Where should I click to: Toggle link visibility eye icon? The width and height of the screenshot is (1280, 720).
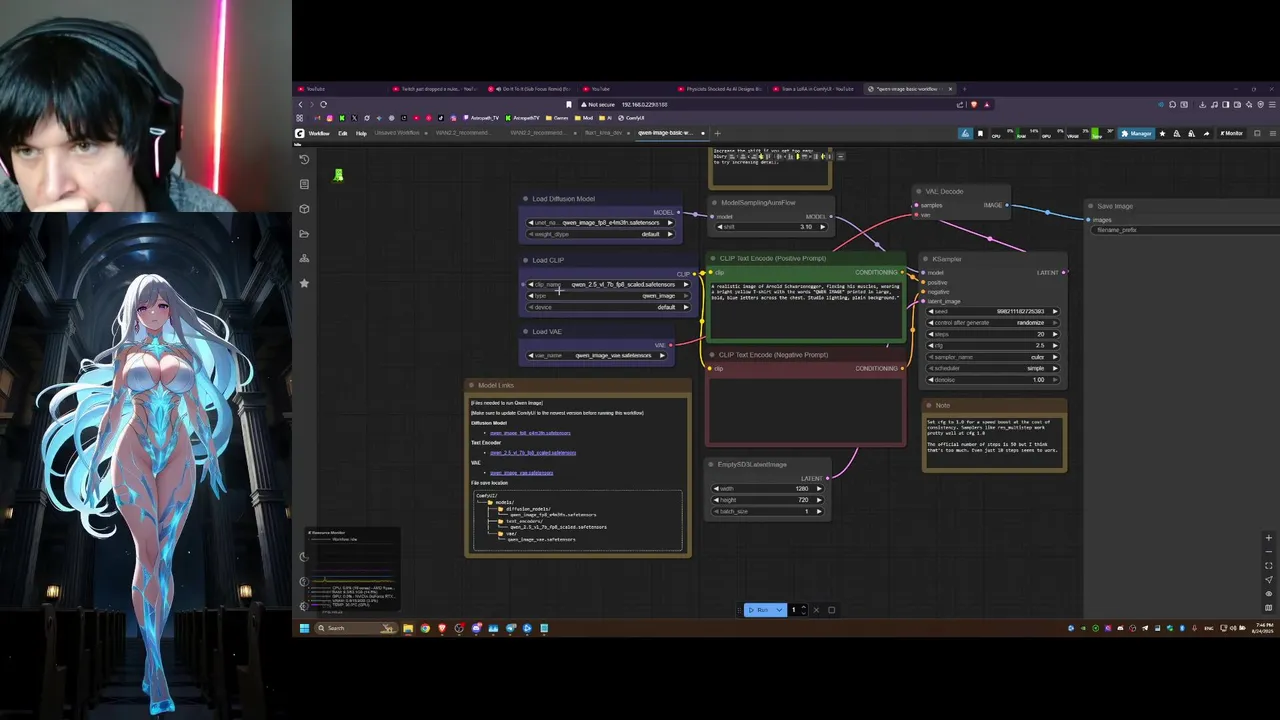(1269, 593)
